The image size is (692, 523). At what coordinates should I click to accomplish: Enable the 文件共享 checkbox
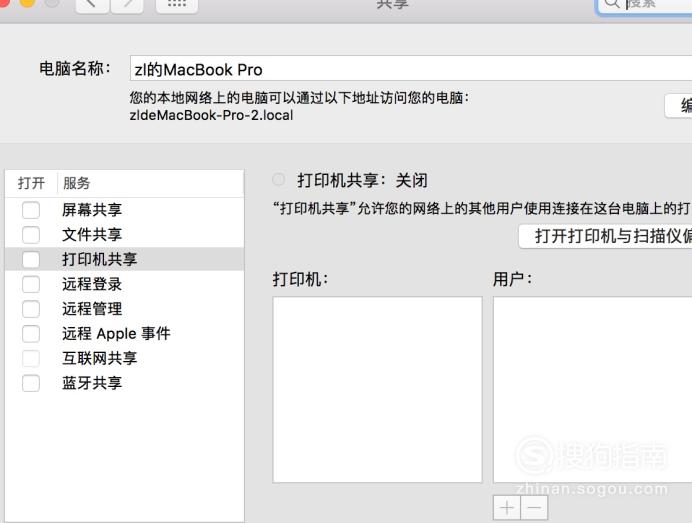point(31,235)
